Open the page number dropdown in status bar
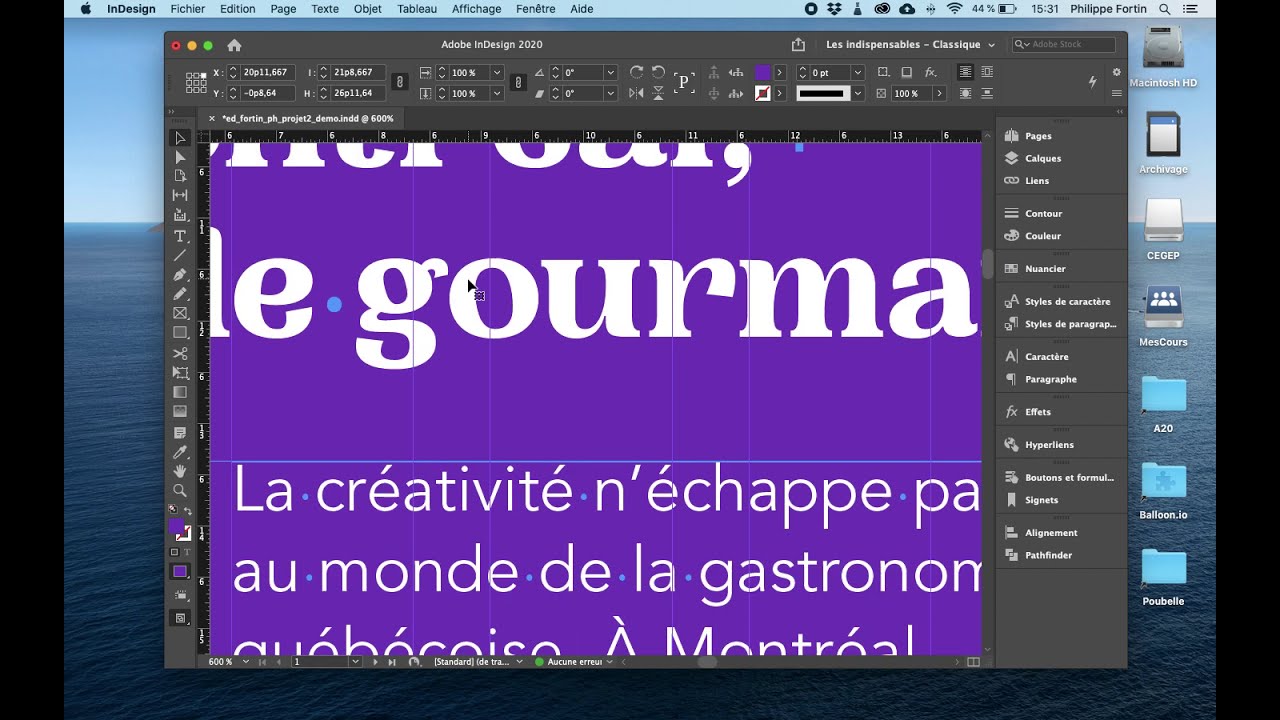The image size is (1280, 720). [x=354, y=662]
